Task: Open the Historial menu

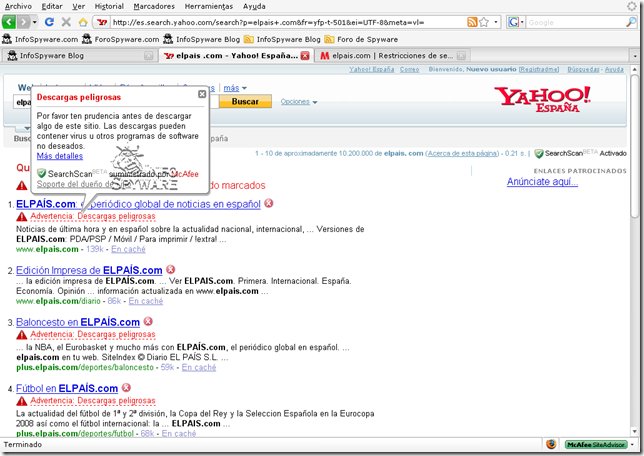Action: pyautogui.click(x=109, y=6)
